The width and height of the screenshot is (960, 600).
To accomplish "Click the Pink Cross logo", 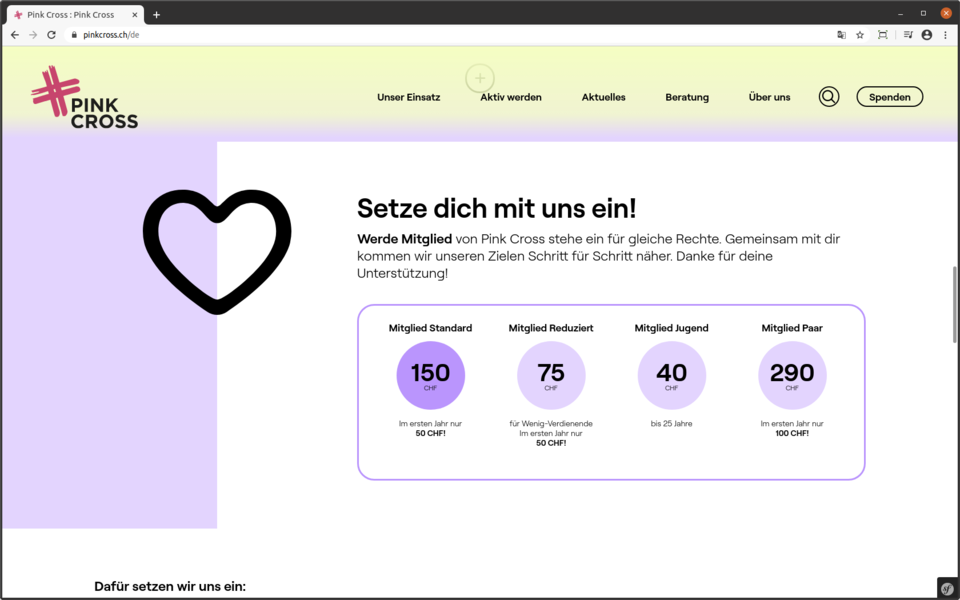I will 84,98.
